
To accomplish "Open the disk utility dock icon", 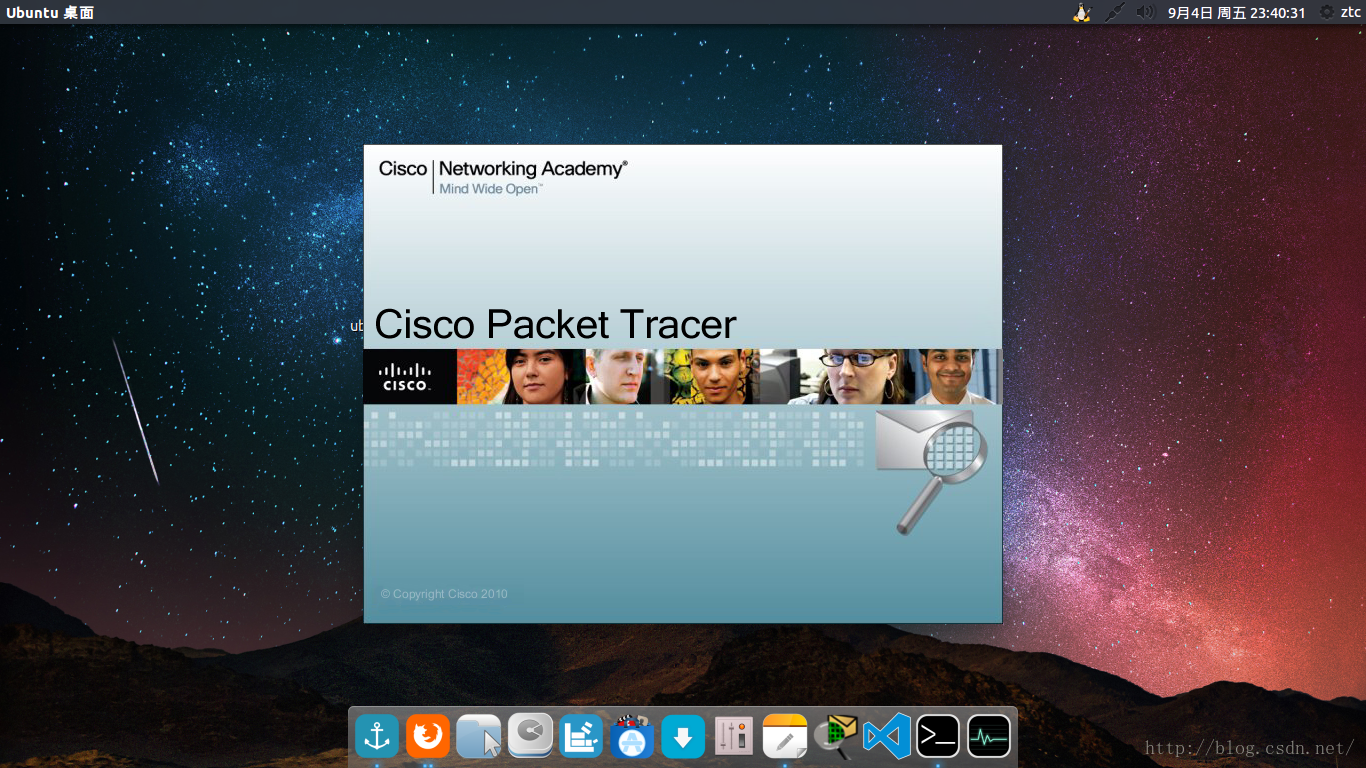I will pos(530,735).
